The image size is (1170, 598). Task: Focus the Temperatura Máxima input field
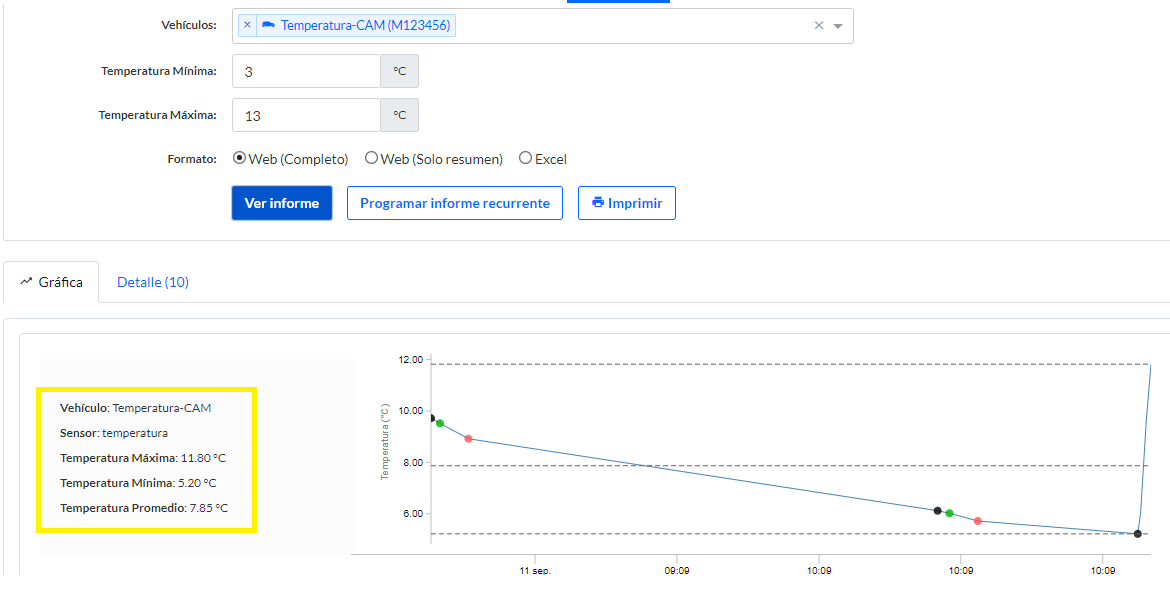(x=306, y=116)
